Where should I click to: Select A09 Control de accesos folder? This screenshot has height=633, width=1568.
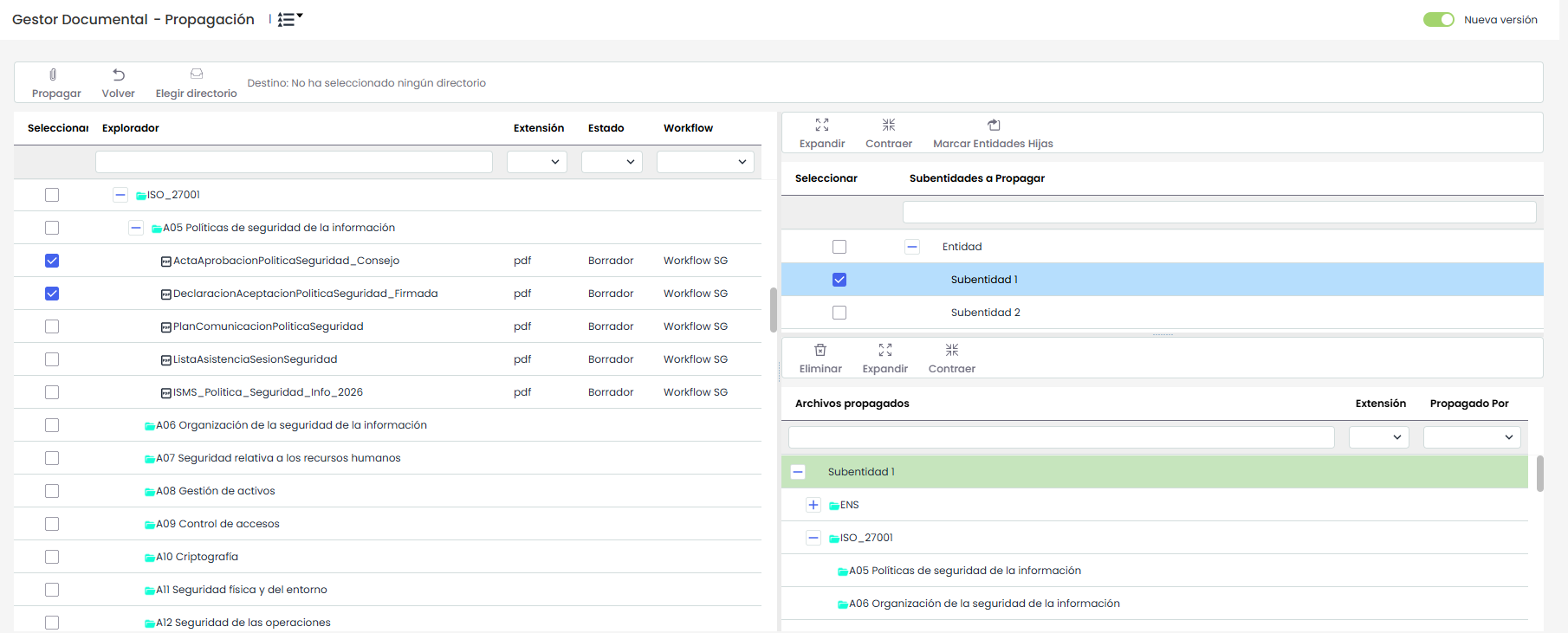[52, 524]
